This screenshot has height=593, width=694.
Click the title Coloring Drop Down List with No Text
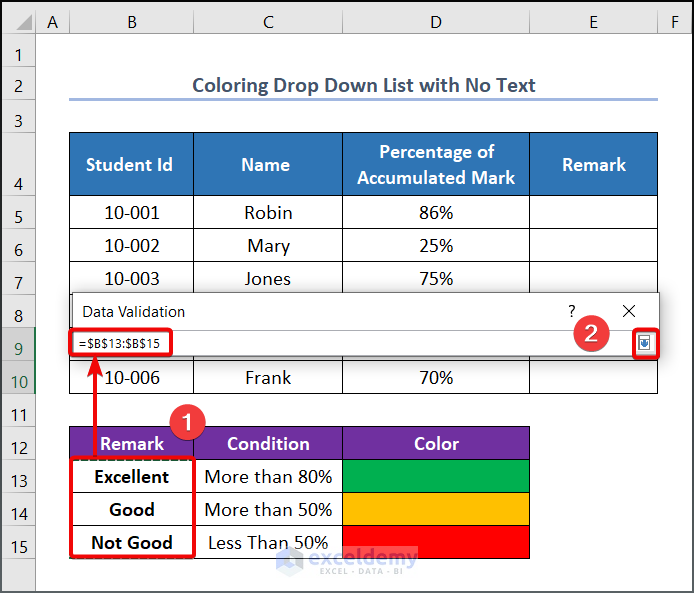click(363, 85)
